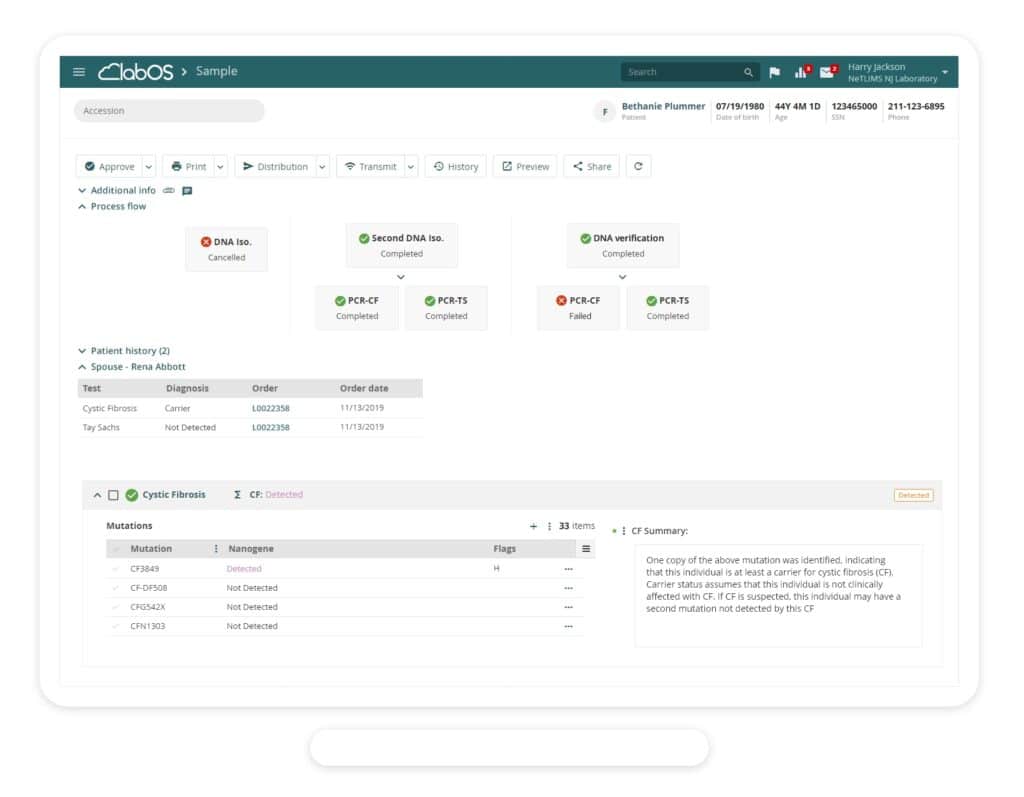Open row options for CF-DF508
Screen dimensions: 1024x797
(x=568, y=588)
